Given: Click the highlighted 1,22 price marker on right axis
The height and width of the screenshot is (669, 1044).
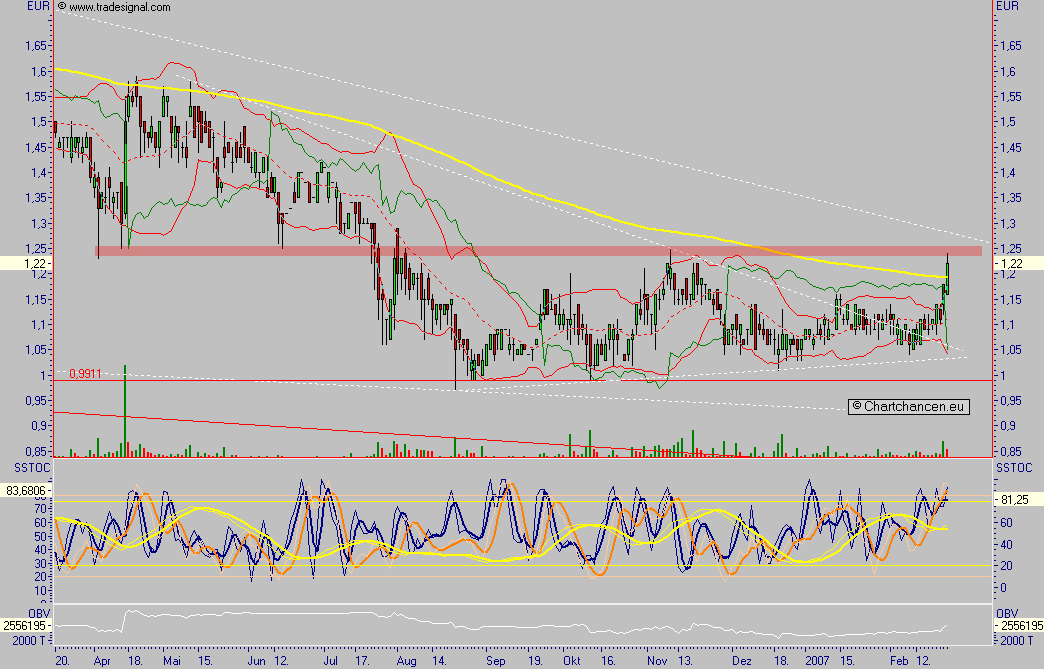Looking at the screenshot, I should [x=1011, y=262].
